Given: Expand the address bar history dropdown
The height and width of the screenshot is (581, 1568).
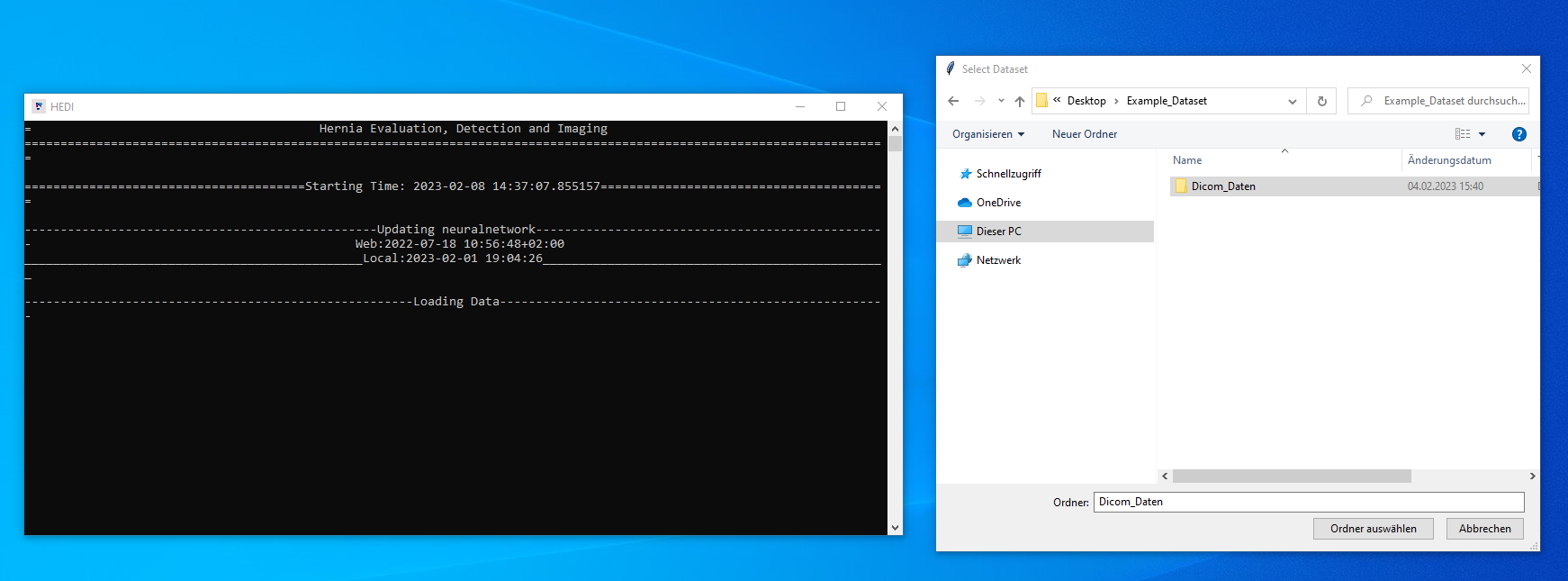Looking at the screenshot, I should pyautogui.click(x=1293, y=101).
